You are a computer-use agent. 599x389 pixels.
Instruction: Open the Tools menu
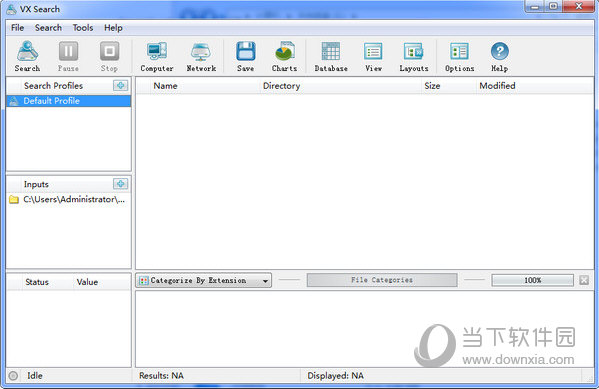point(83,28)
